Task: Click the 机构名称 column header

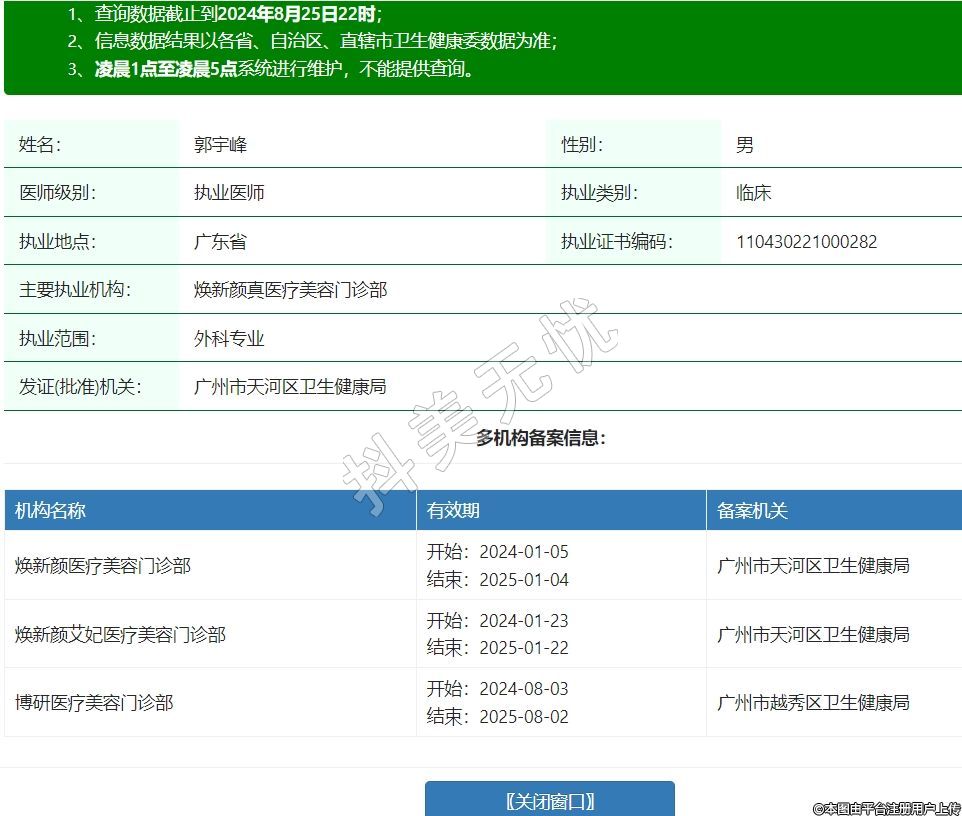Action: click(51, 511)
